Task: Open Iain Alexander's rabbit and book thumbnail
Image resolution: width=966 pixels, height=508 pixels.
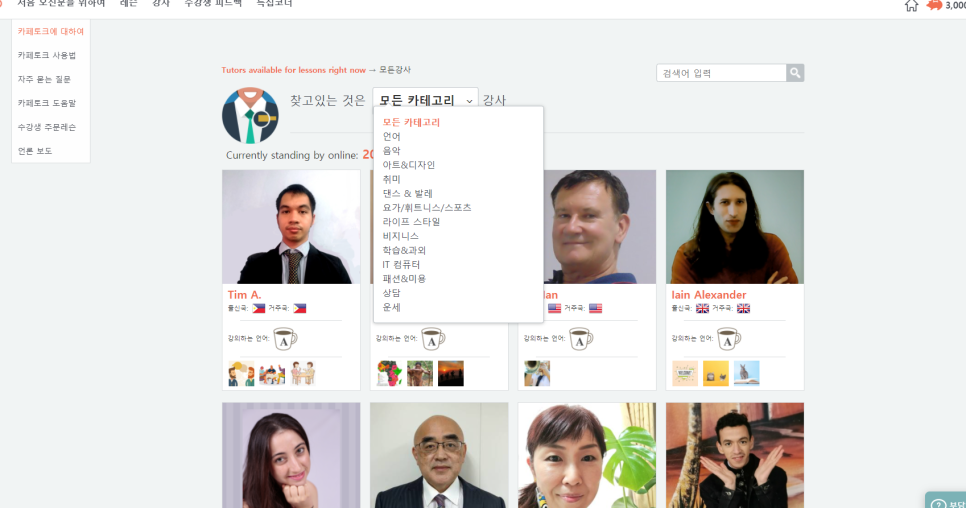Action: [x=746, y=373]
